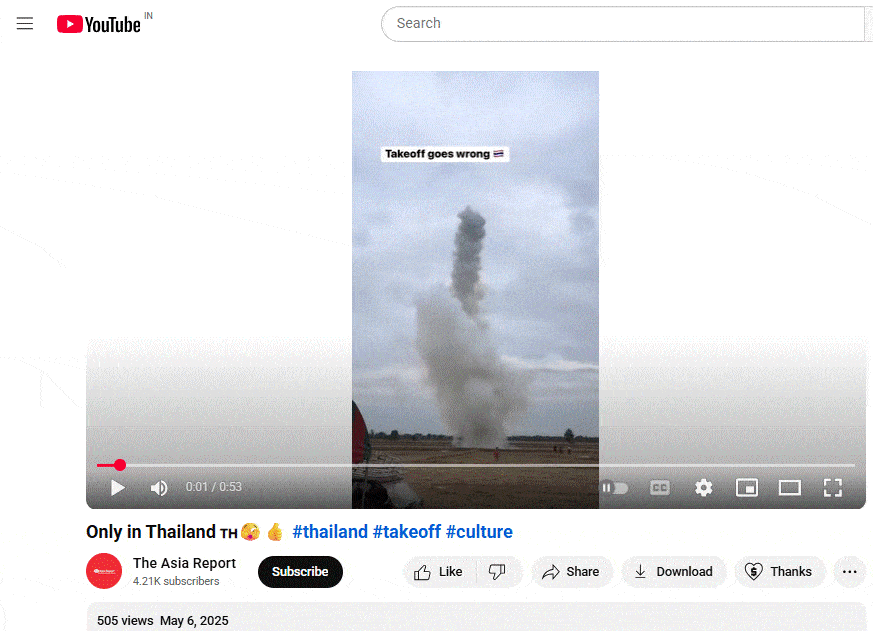The width and height of the screenshot is (873, 631).
Task: Enter full screen mode
Action: 833,488
